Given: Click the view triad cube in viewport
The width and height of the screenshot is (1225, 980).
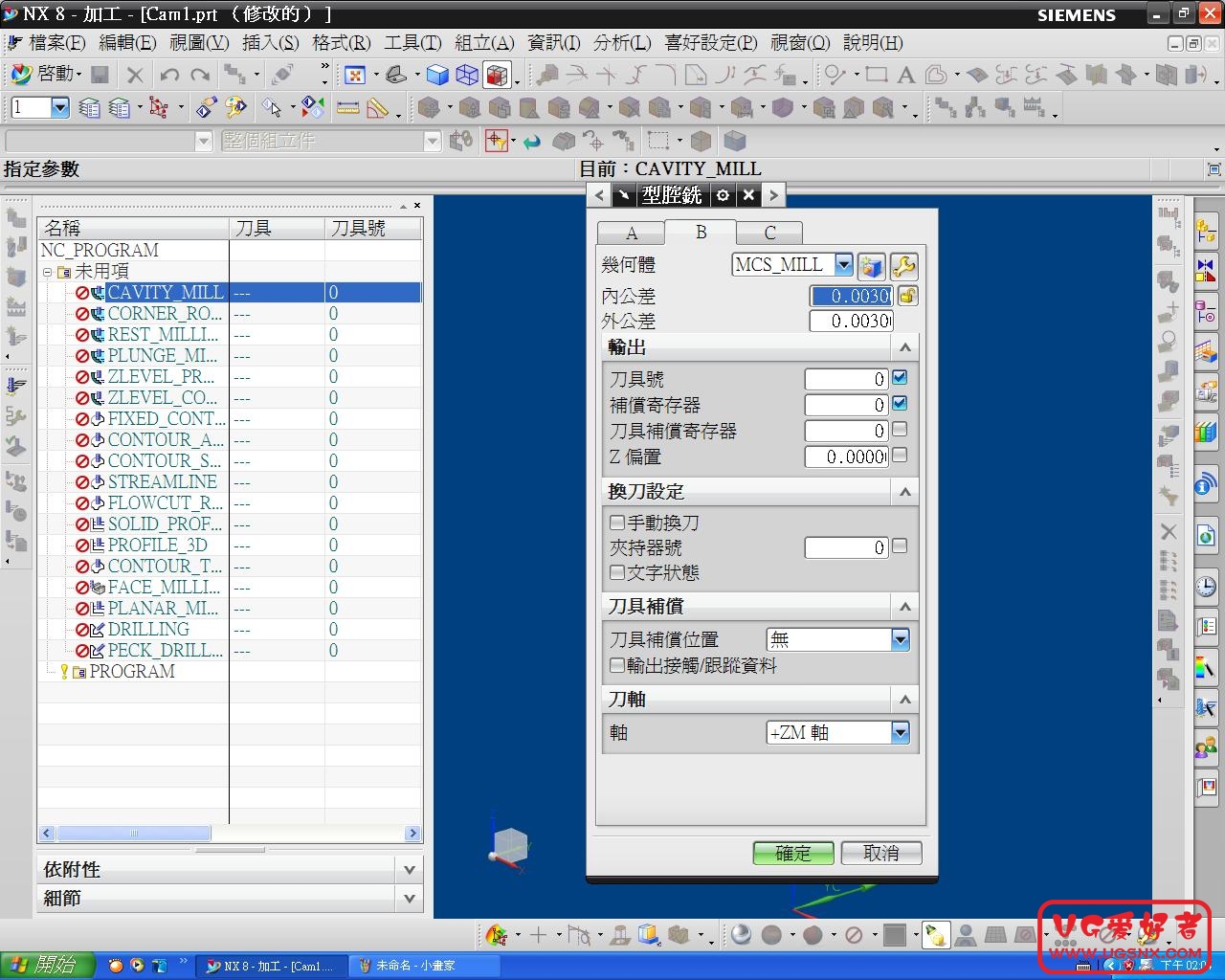Looking at the screenshot, I should (x=509, y=847).
